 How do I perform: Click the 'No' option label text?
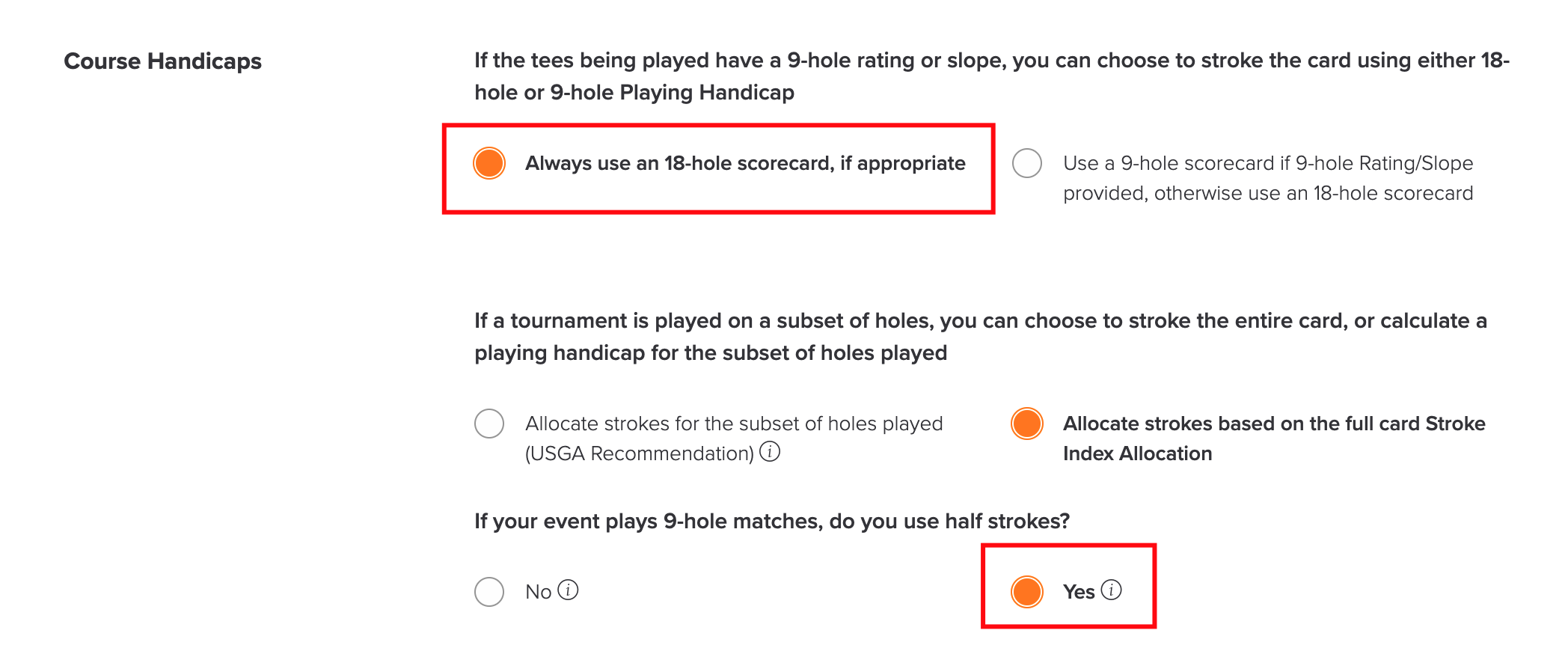point(539,592)
